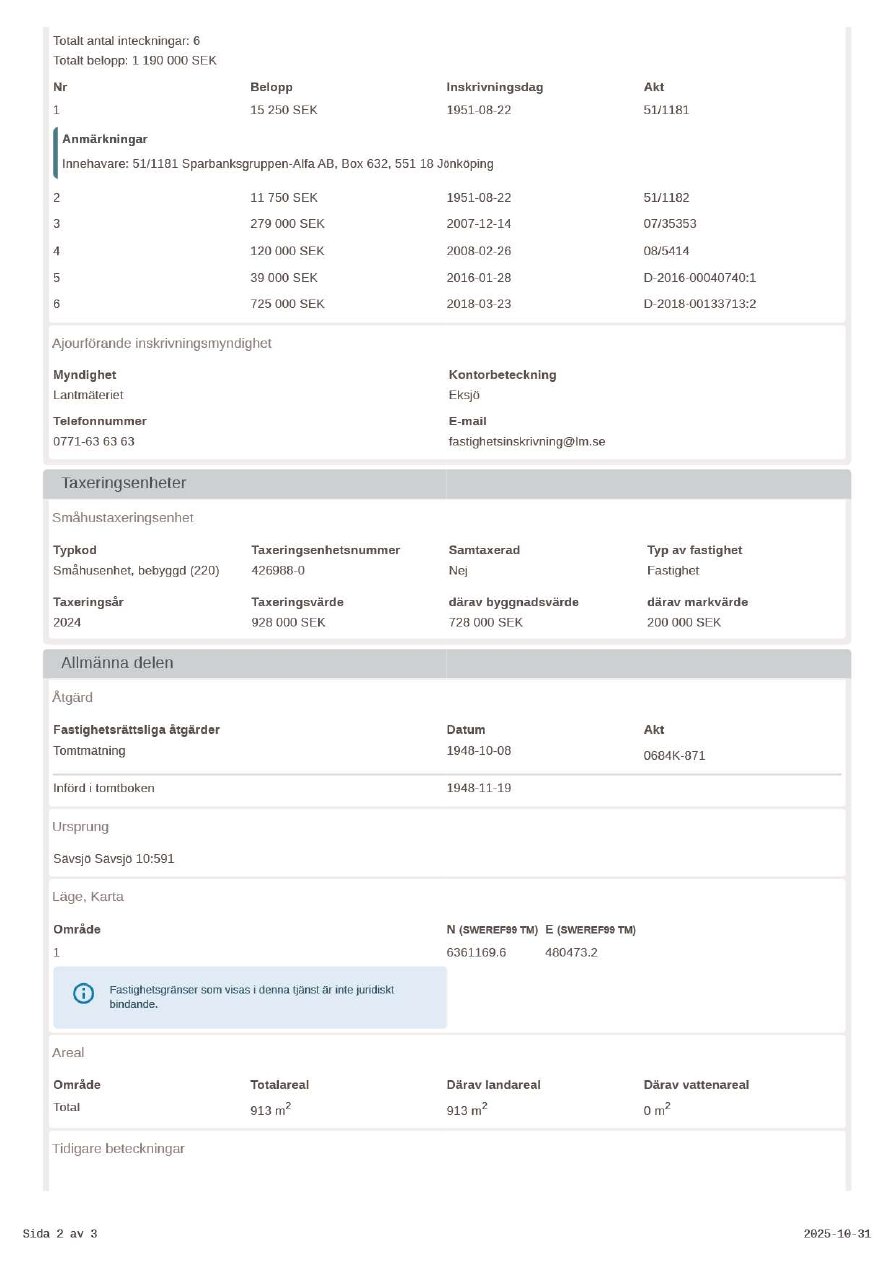The height and width of the screenshot is (1262, 892).
Task: Click N coordinate 6361169.6
Action: (477, 953)
